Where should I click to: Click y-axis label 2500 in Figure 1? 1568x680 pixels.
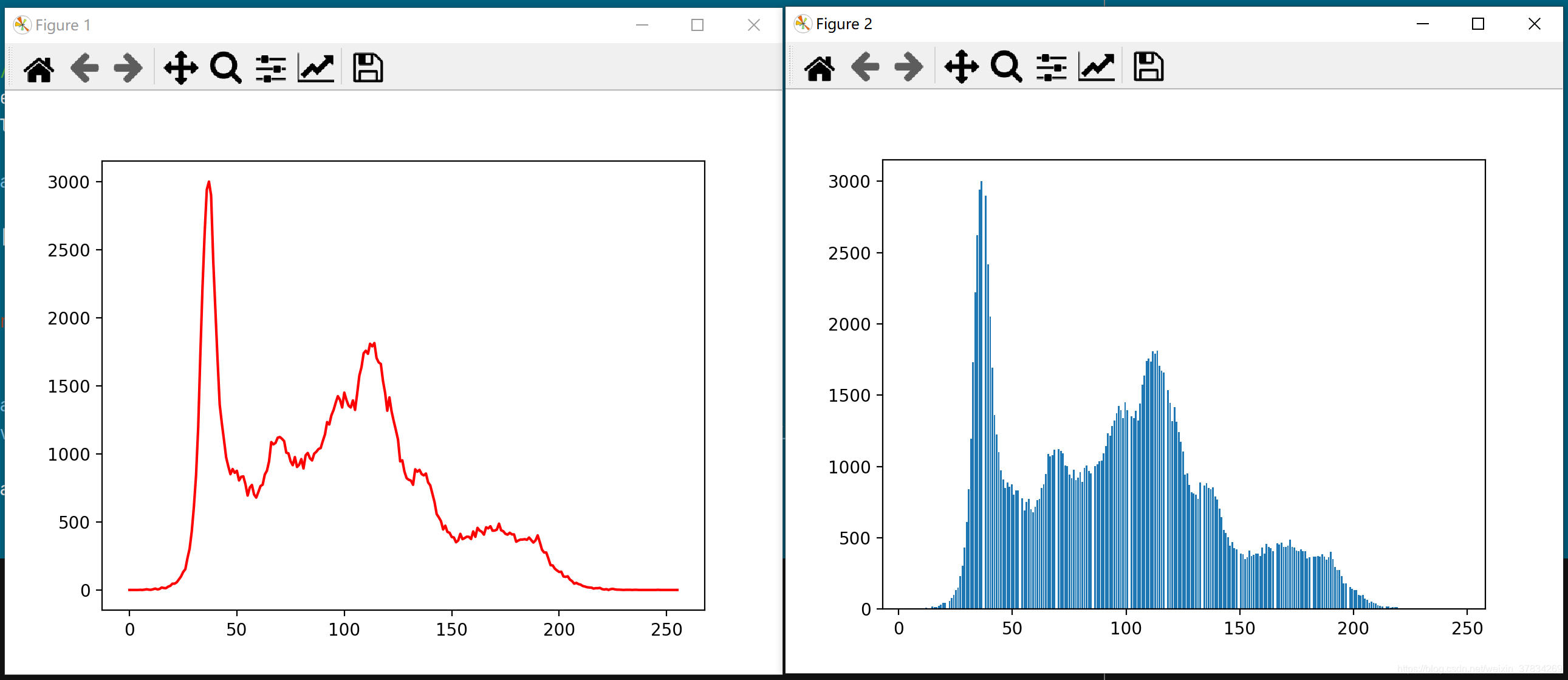coord(69,250)
